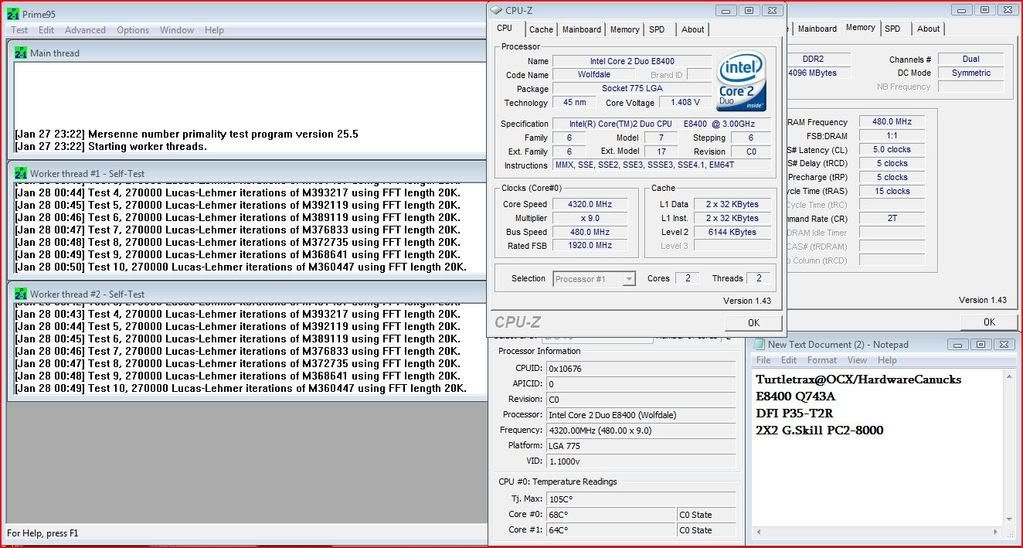Open the Options menu in Prime95
The width and height of the screenshot is (1023, 548).
point(132,30)
